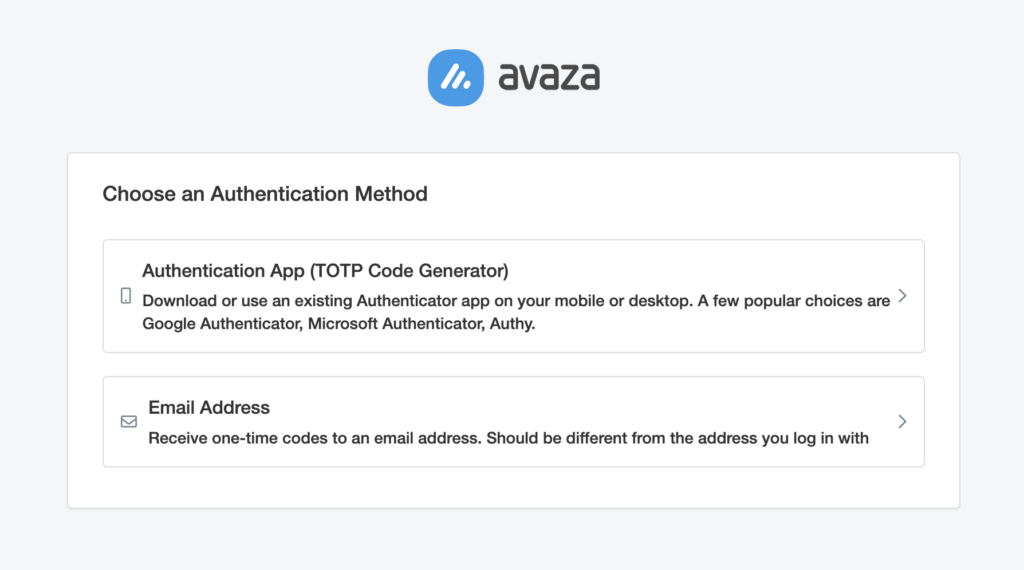Click the blue Avaza logo icon

click(456, 78)
